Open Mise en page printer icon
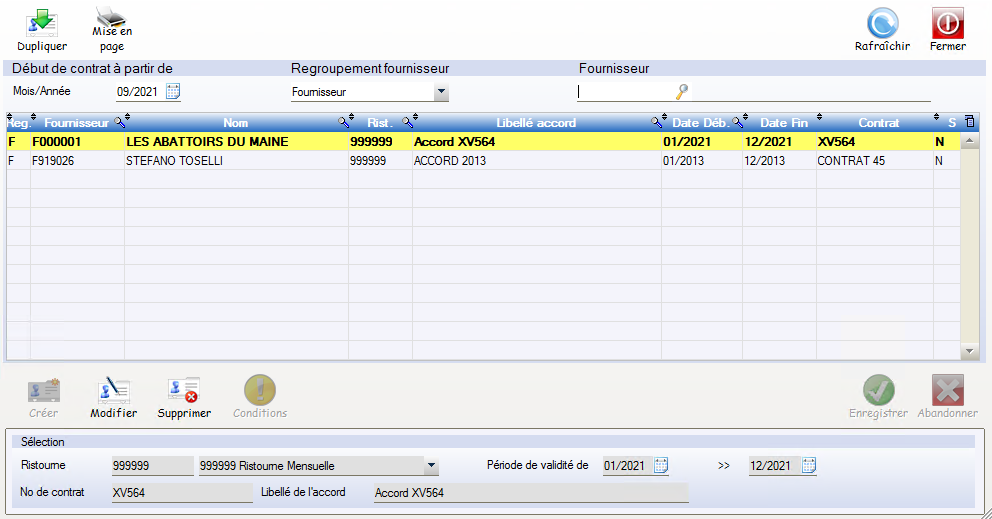 [111, 18]
